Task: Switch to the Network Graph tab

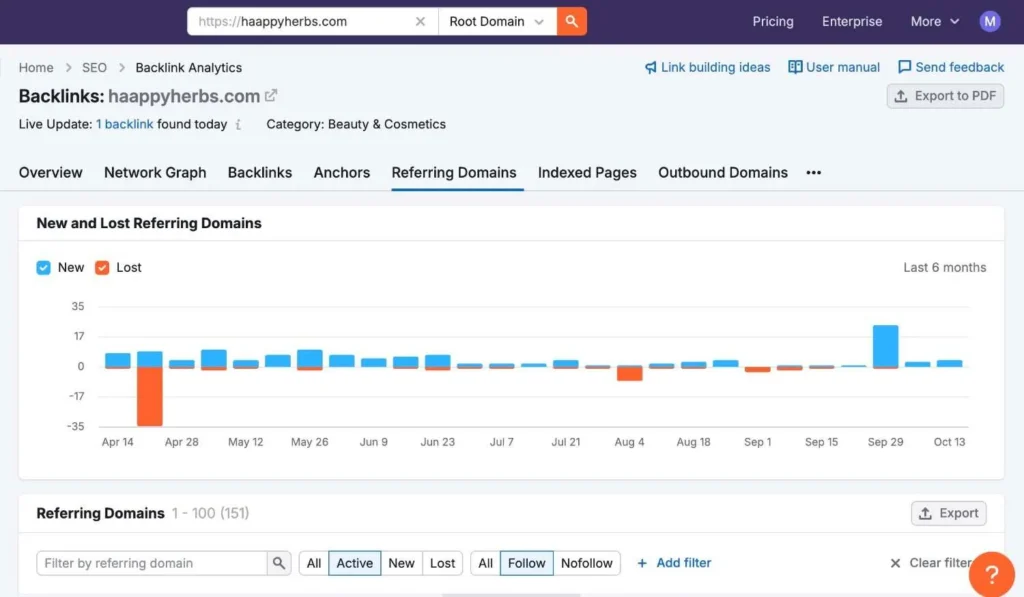Action: click(155, 172)
